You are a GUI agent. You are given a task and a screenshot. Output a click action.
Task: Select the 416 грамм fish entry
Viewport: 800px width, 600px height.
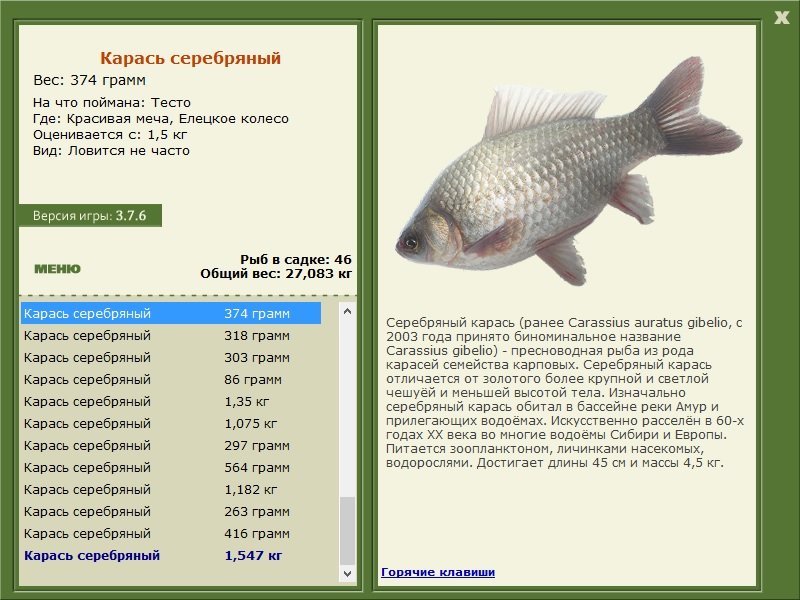click(170, 534)
